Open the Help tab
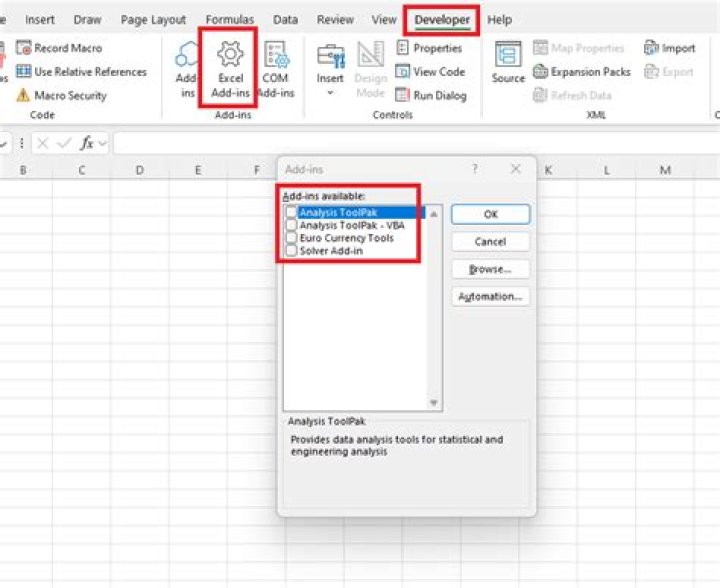The image size is (720, 588). pyautogui.click(x=500, y=20)
